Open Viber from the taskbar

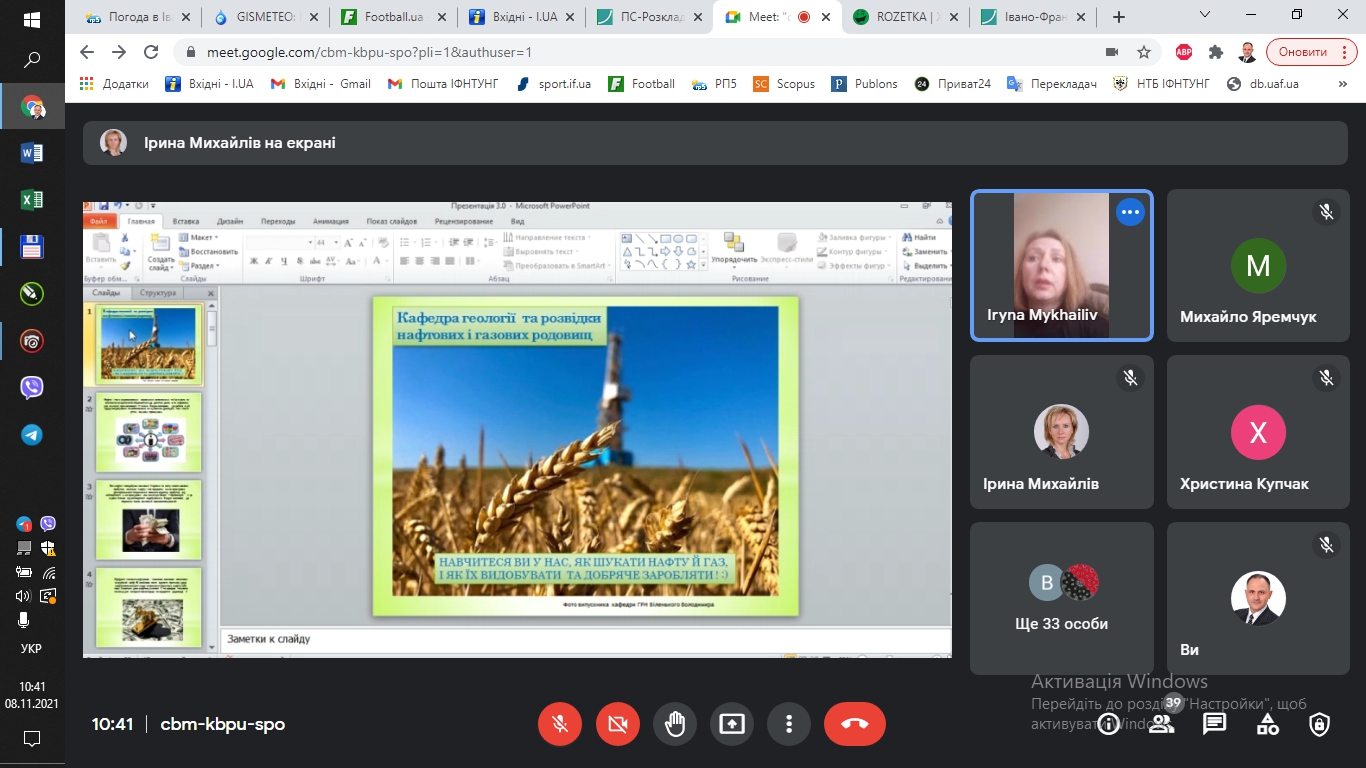[31, 388]
